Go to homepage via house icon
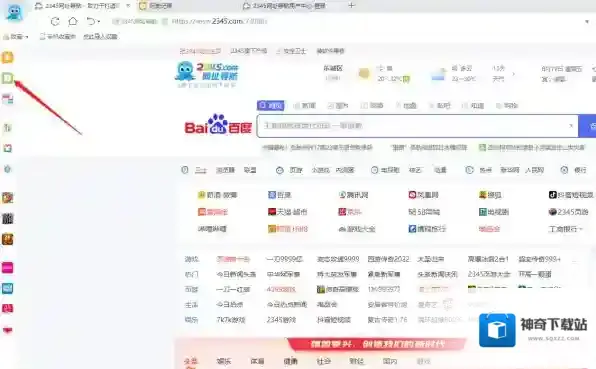This screenshot has width=596, height=369. point(73,21)
